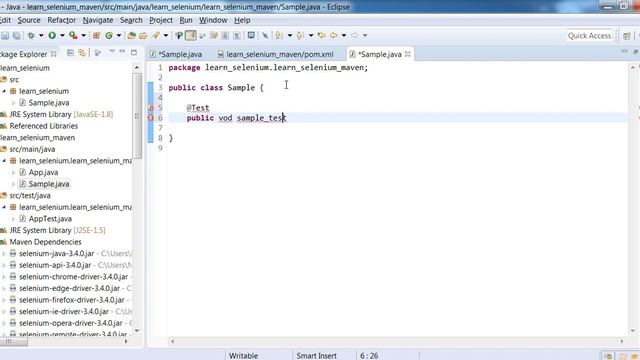Screen dimensions: 640x360
Task: Open the Run dropdown arrow
Action: [x=62, y=36]
